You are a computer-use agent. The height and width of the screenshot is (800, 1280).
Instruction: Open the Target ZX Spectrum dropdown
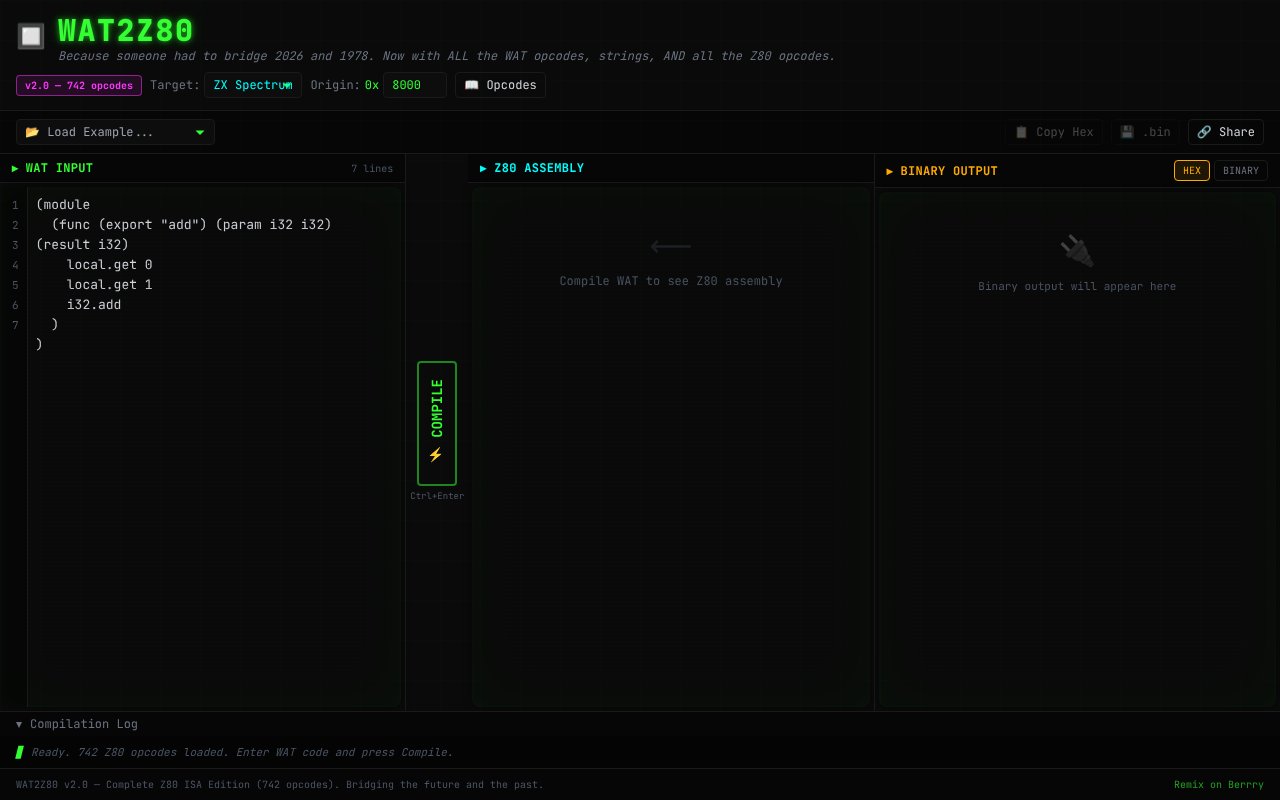pyautogui.click(x=253, y=85)
